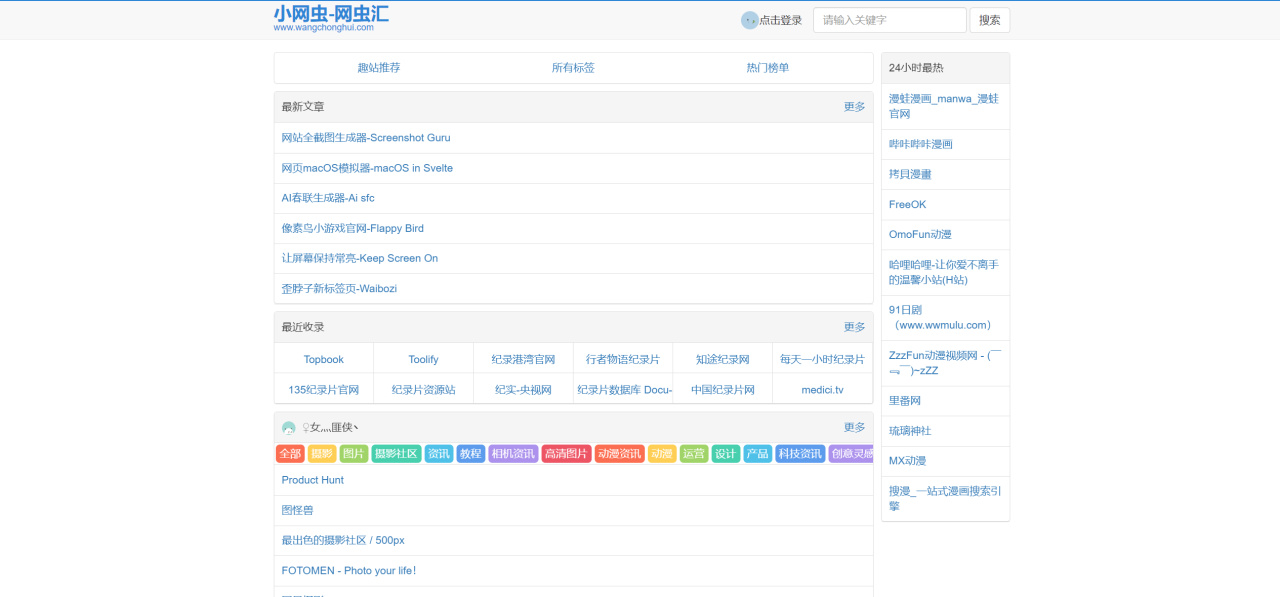Viewport: 1280px width, 597px height.
Task: Open FOTOMEN - Photo your life entry
Action: 349,570
